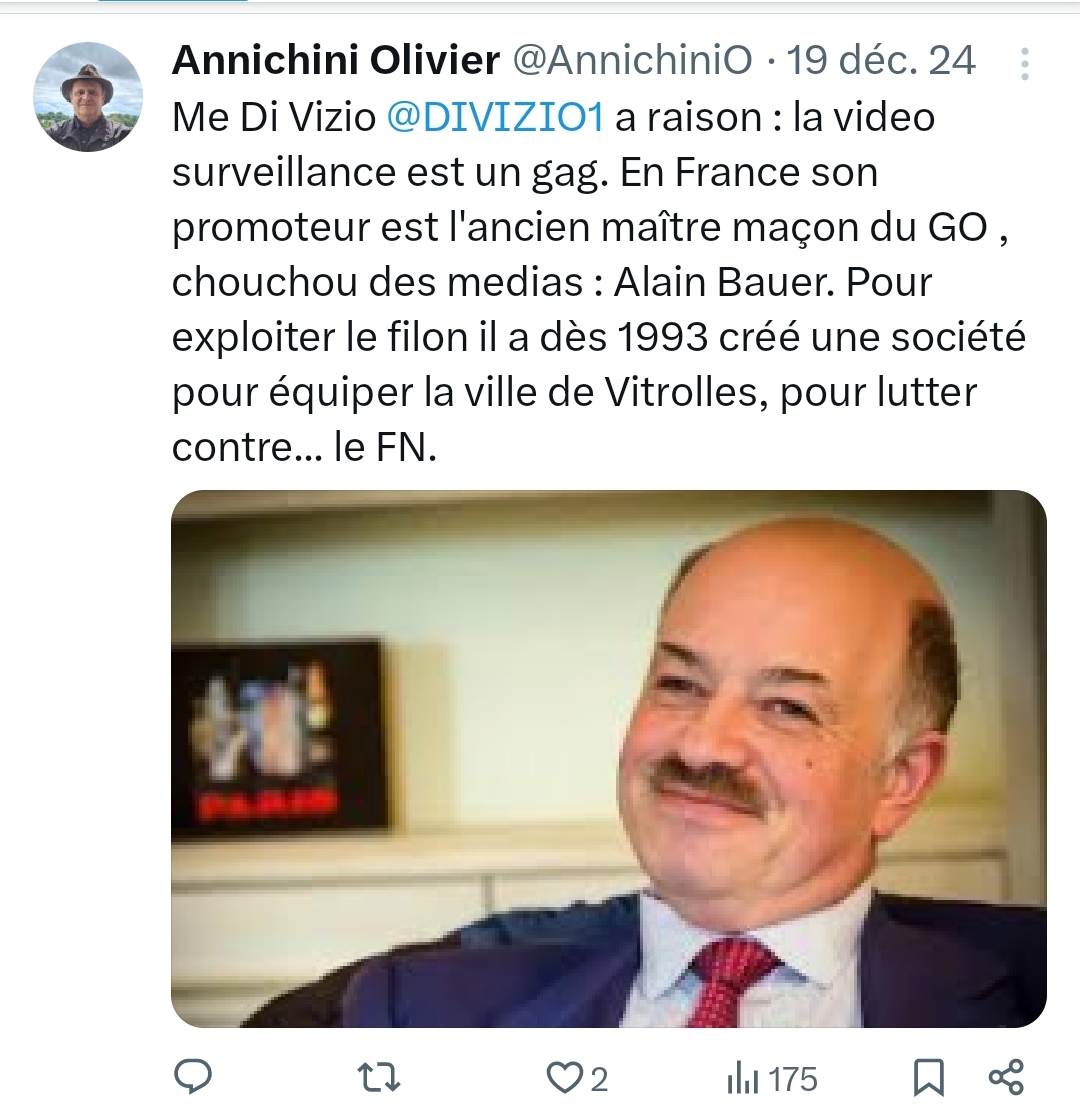Click the Annichini Olivier display name

(335, 60)
